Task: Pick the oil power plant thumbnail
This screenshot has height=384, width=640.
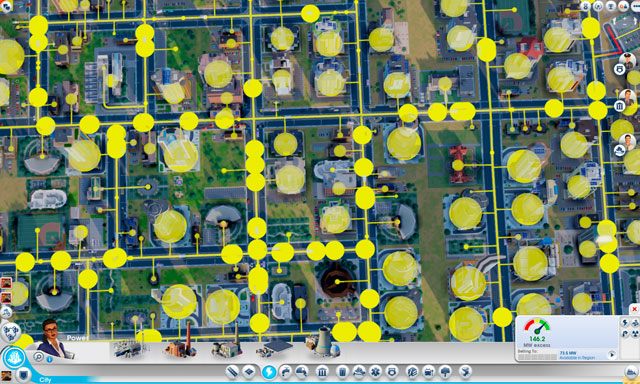Action: (227, 343)
